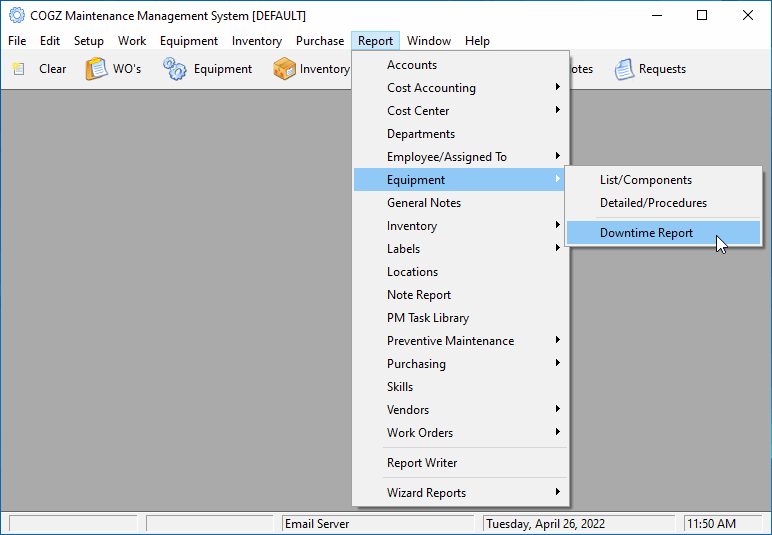Open the Equipment menu in the menu bar

tap(189, 41)
